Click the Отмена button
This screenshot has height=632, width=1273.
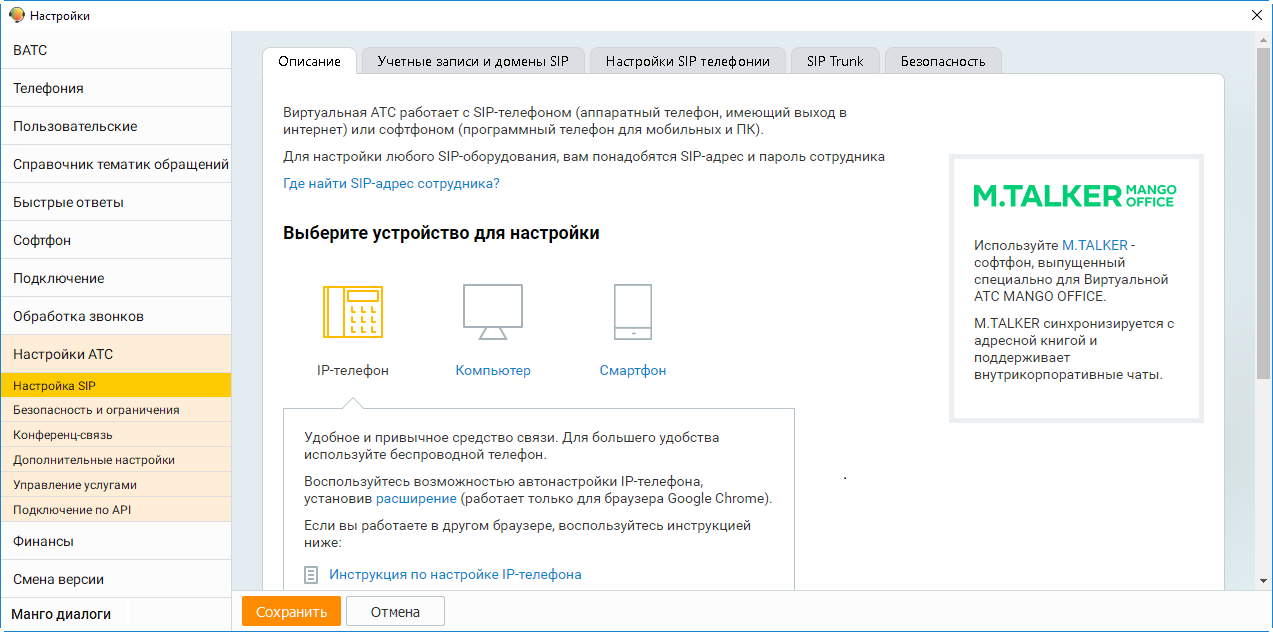(395, 612)
